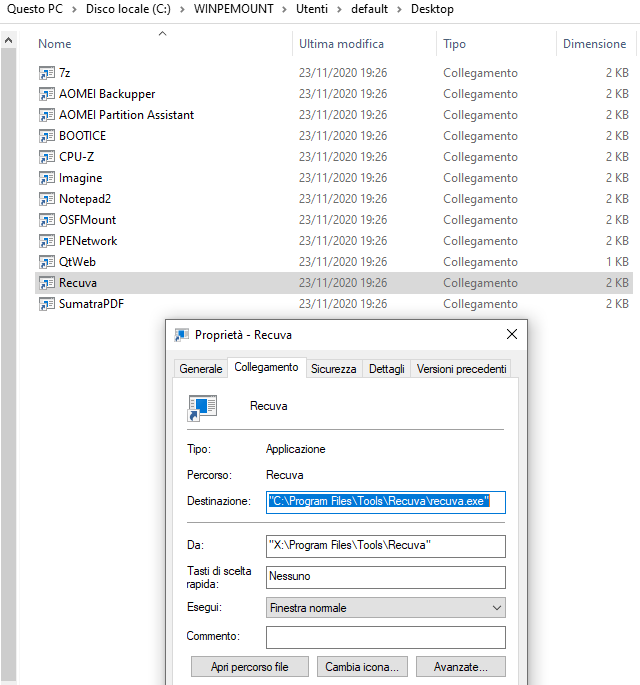The height and width of the screenshot is (685, 640).
Task: Click the large Recuva icon in properties dialog
Action: (202, 408)
